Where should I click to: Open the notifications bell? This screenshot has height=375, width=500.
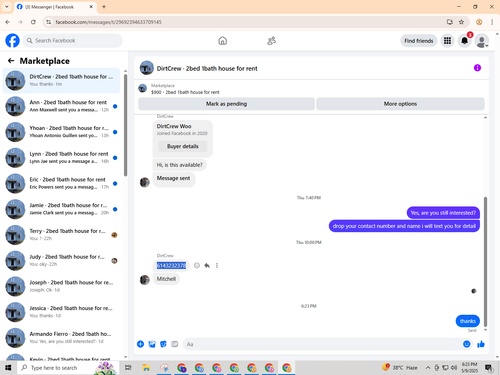point(464,41)
